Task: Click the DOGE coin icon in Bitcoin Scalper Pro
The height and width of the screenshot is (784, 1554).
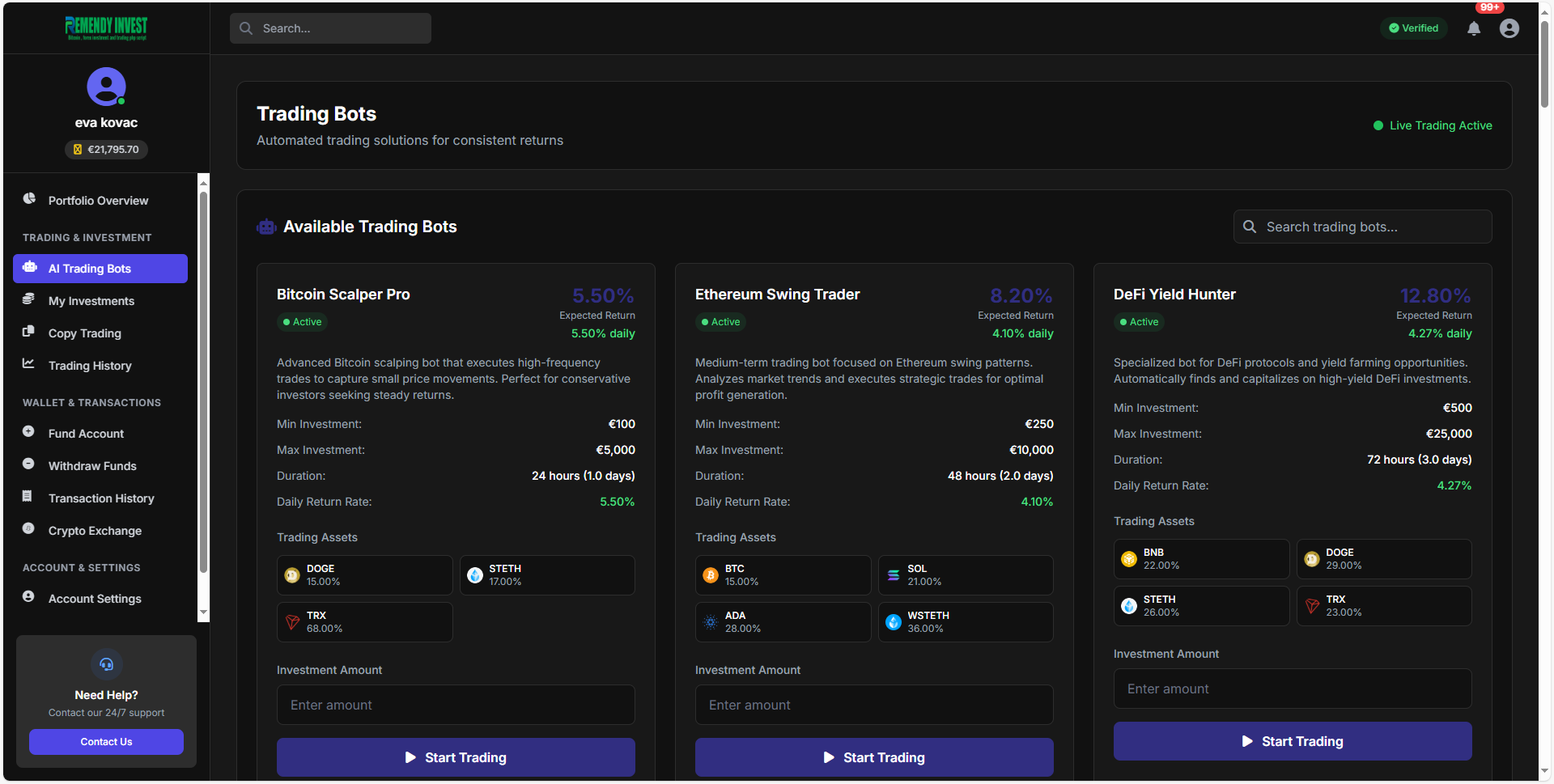Action: 292,575
